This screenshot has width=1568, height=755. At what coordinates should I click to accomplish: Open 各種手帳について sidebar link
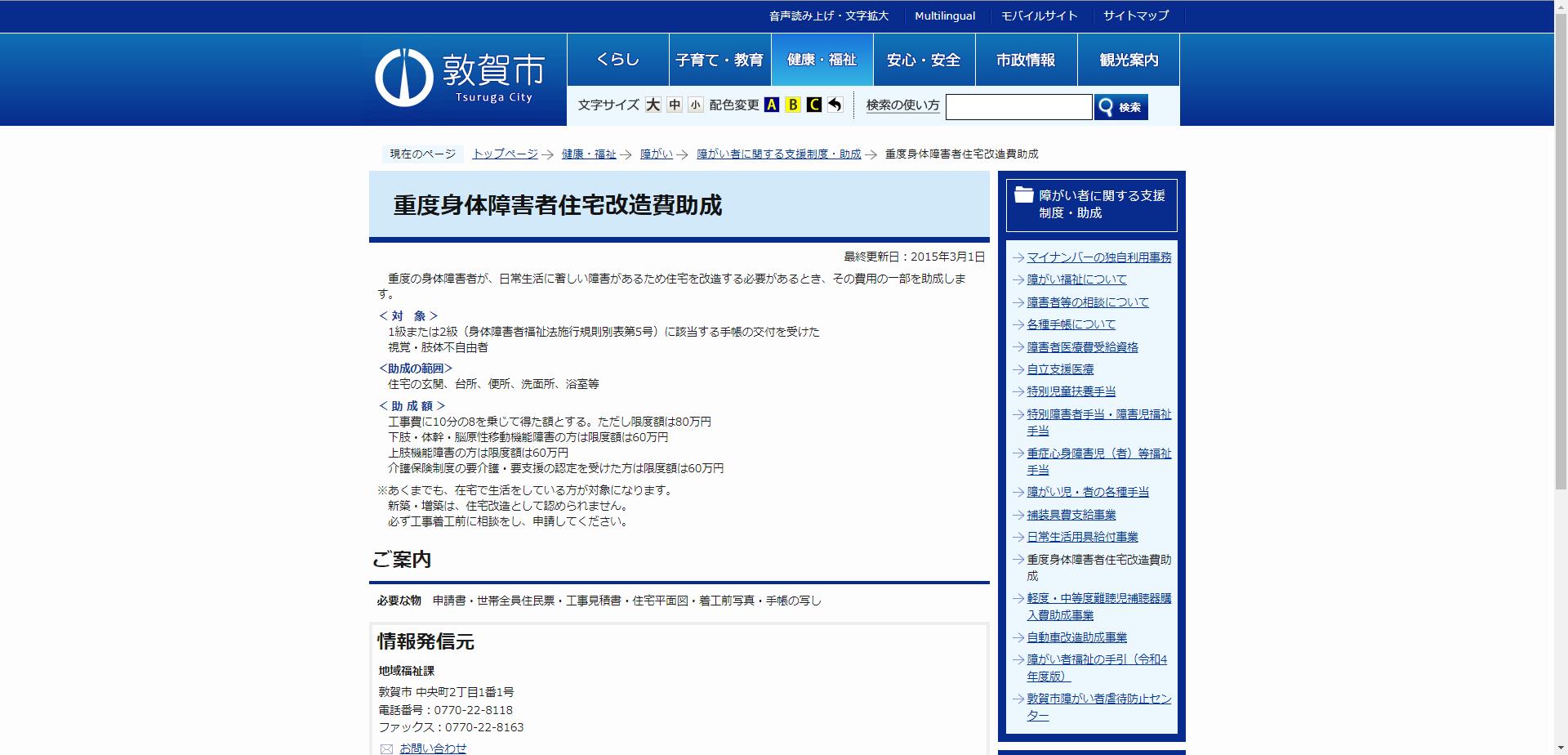click(1071, 324)
